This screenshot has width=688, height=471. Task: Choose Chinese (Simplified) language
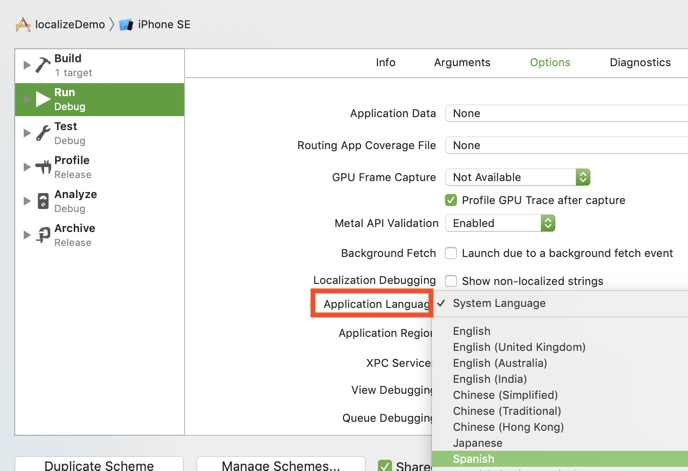point(560,395)
